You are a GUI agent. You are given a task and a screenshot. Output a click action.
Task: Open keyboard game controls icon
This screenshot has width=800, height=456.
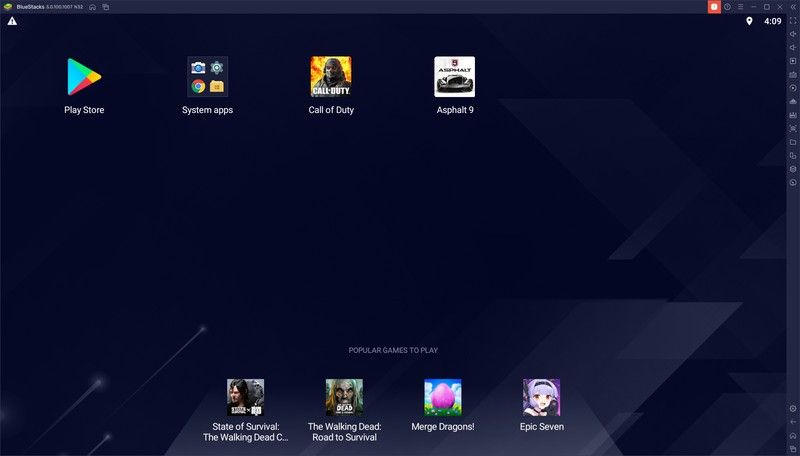point(793,74)
